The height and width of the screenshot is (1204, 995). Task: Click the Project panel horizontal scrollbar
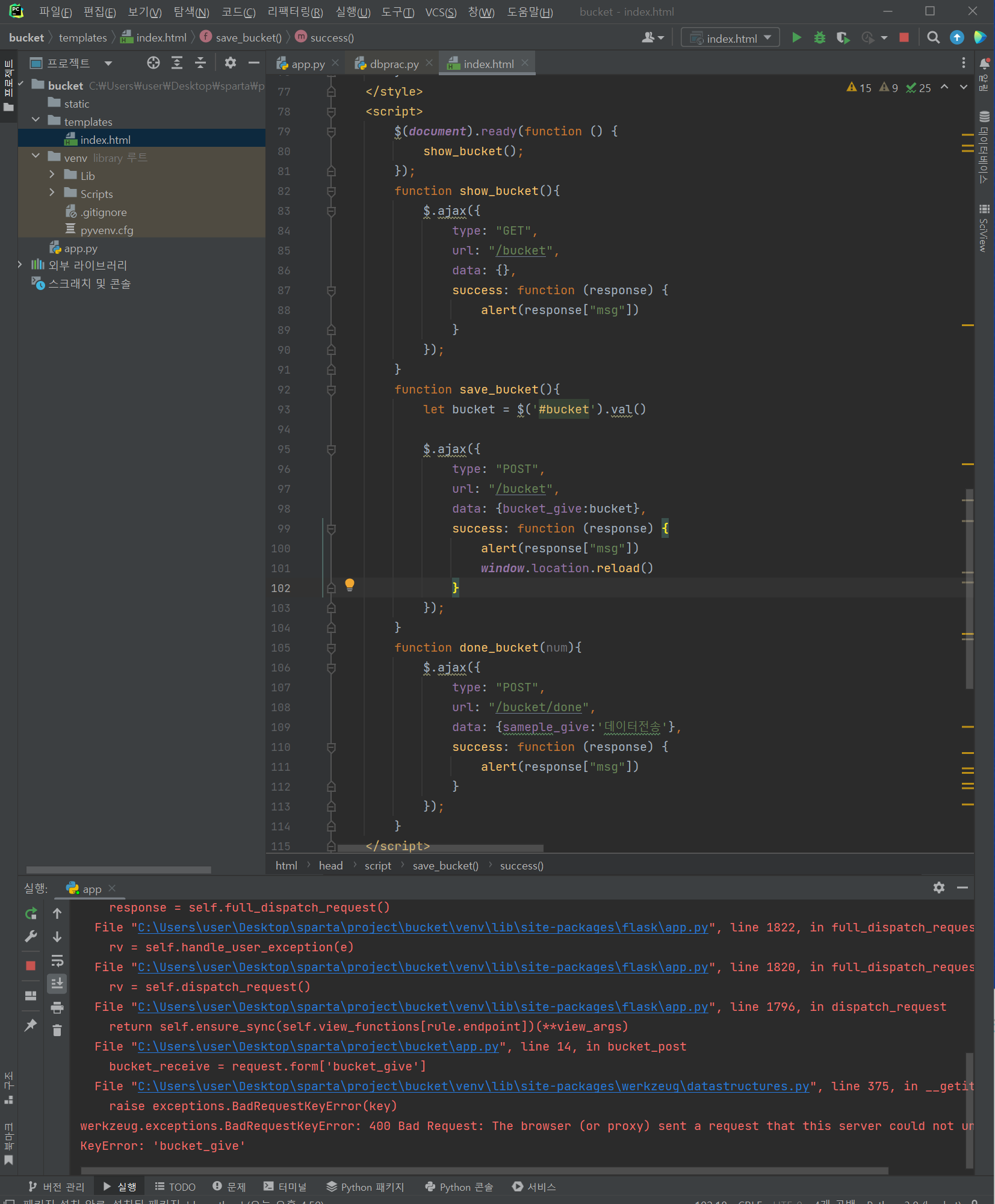(119, 869)
